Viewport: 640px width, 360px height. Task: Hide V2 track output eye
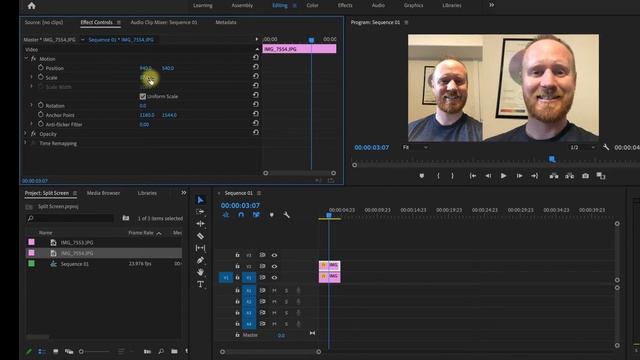[274, 266]
